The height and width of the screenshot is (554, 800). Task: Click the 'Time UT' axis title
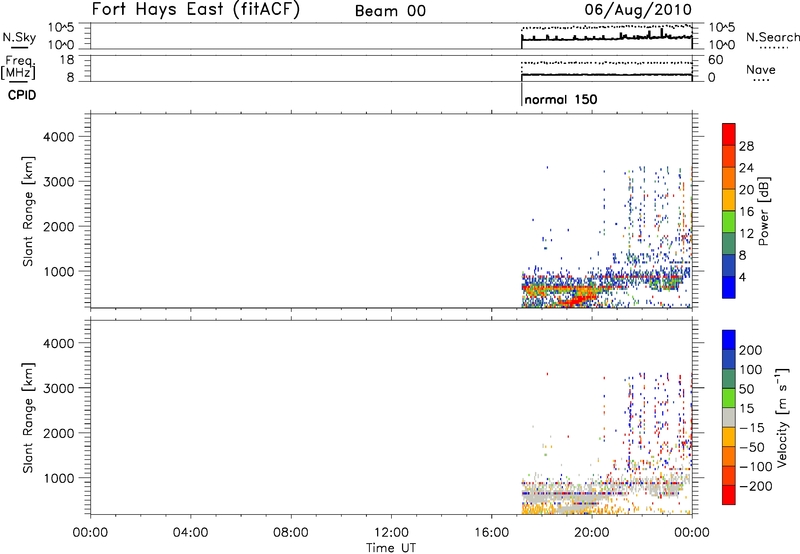(x=391, y=548)
